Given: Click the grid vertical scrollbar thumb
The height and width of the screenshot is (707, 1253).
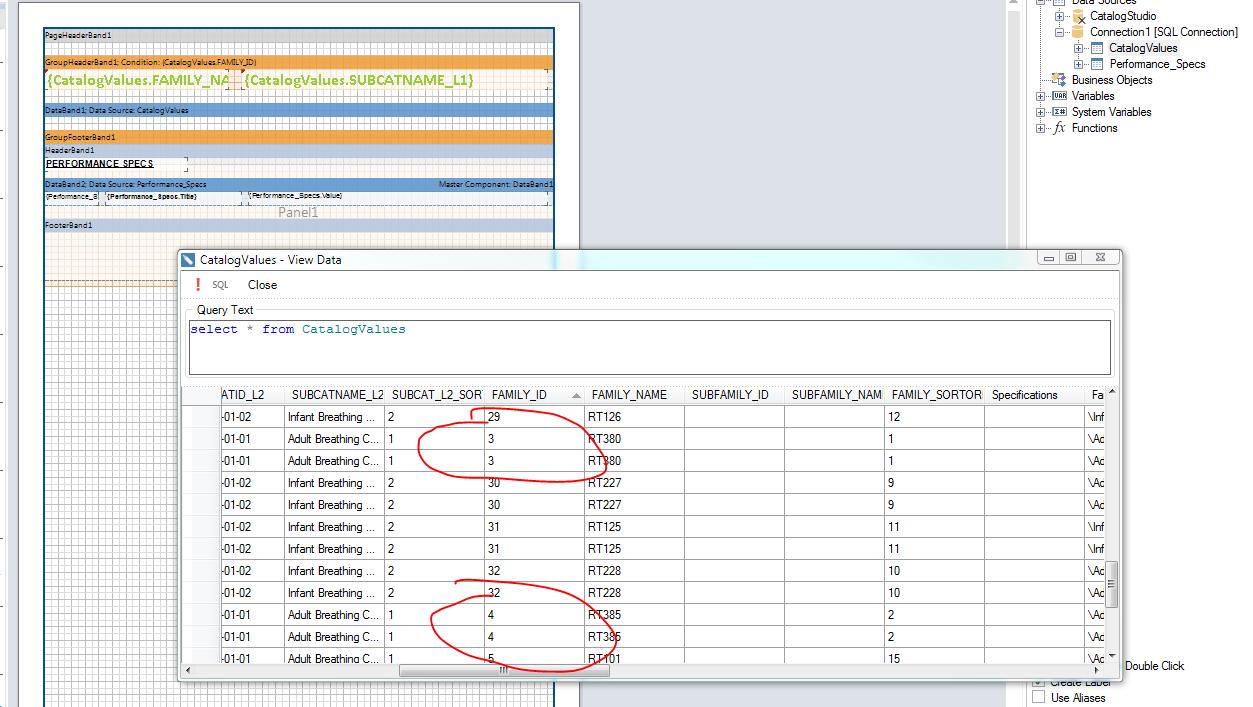Looking at the screenshot, I should point(1111,585).
